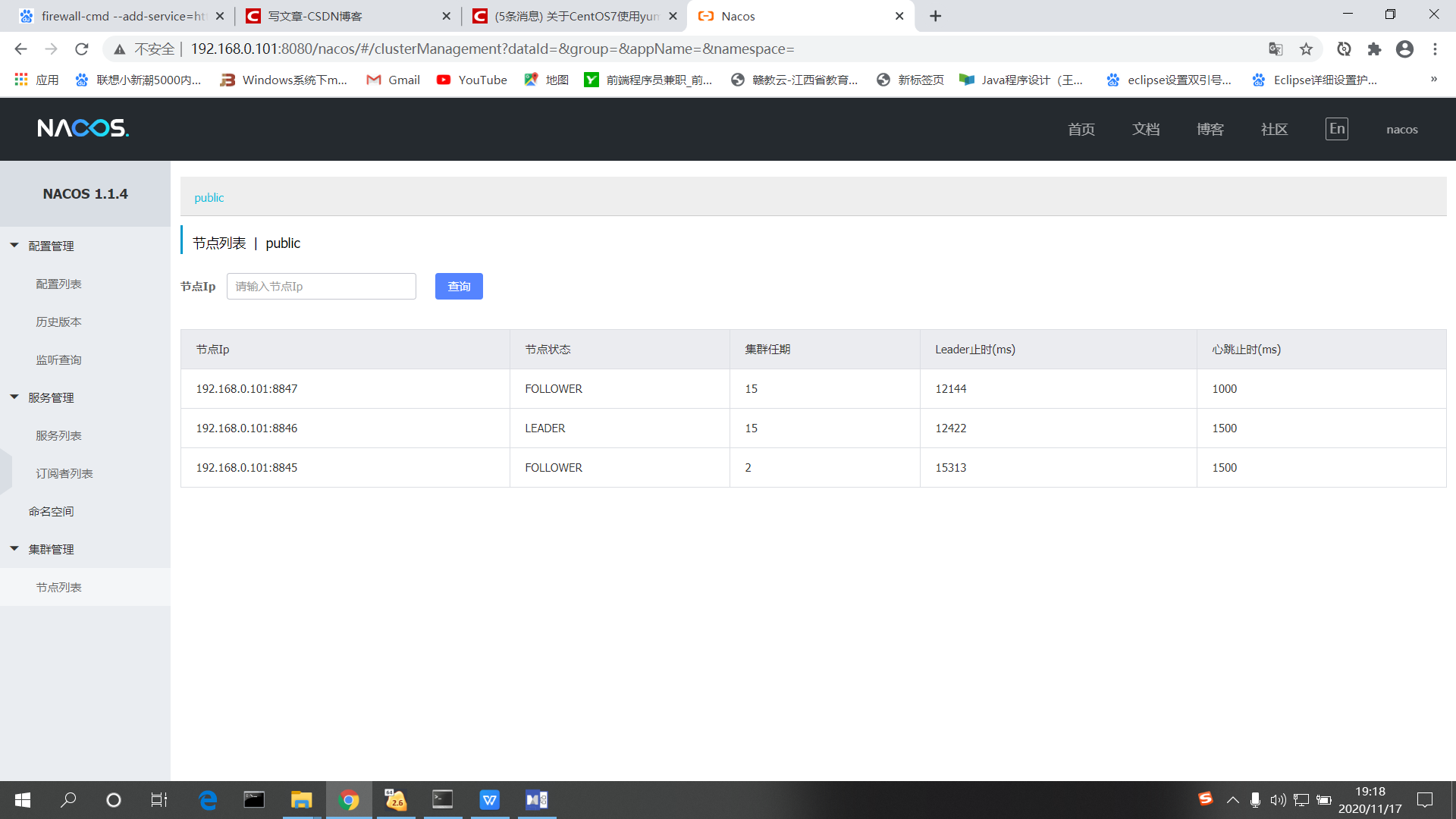Viewport: 1456px width, 819px height.
Task: Open 命名空间 in the sidebar
Action: [51, 511]
